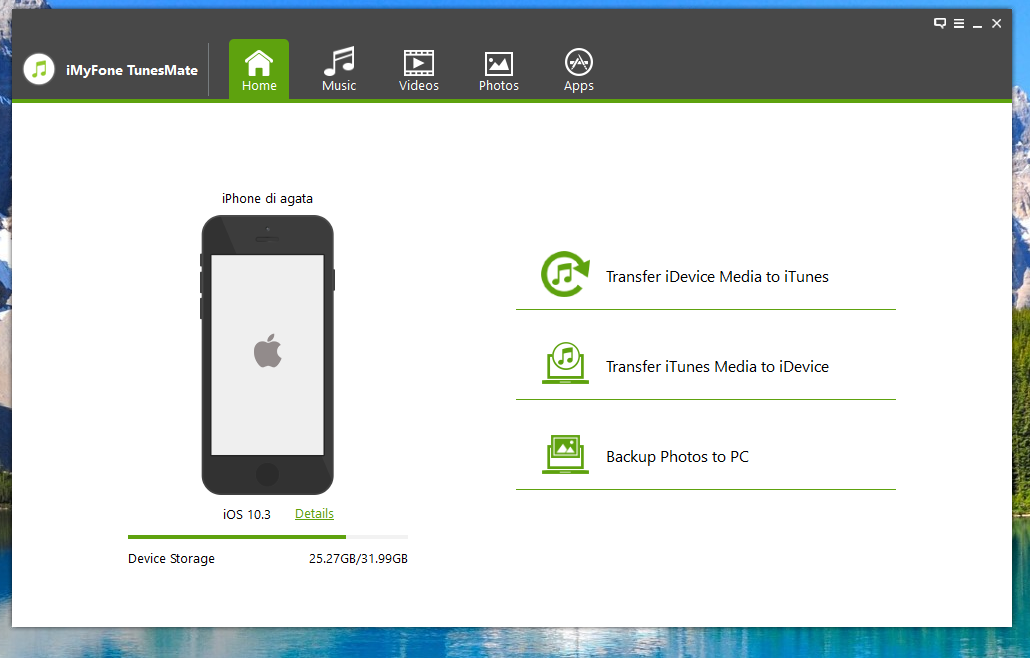Click the "25.27GB/31.99GB" storage value
This screenshot has width=1030, height=658.
tap(358, 558)
